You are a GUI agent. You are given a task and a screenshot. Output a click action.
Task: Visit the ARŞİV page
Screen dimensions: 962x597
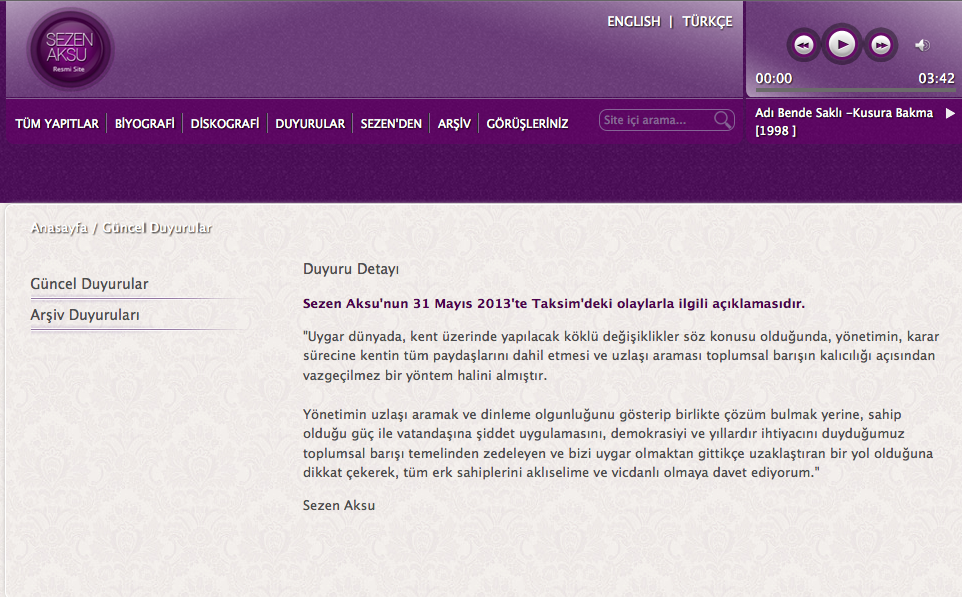coord(453,122)
